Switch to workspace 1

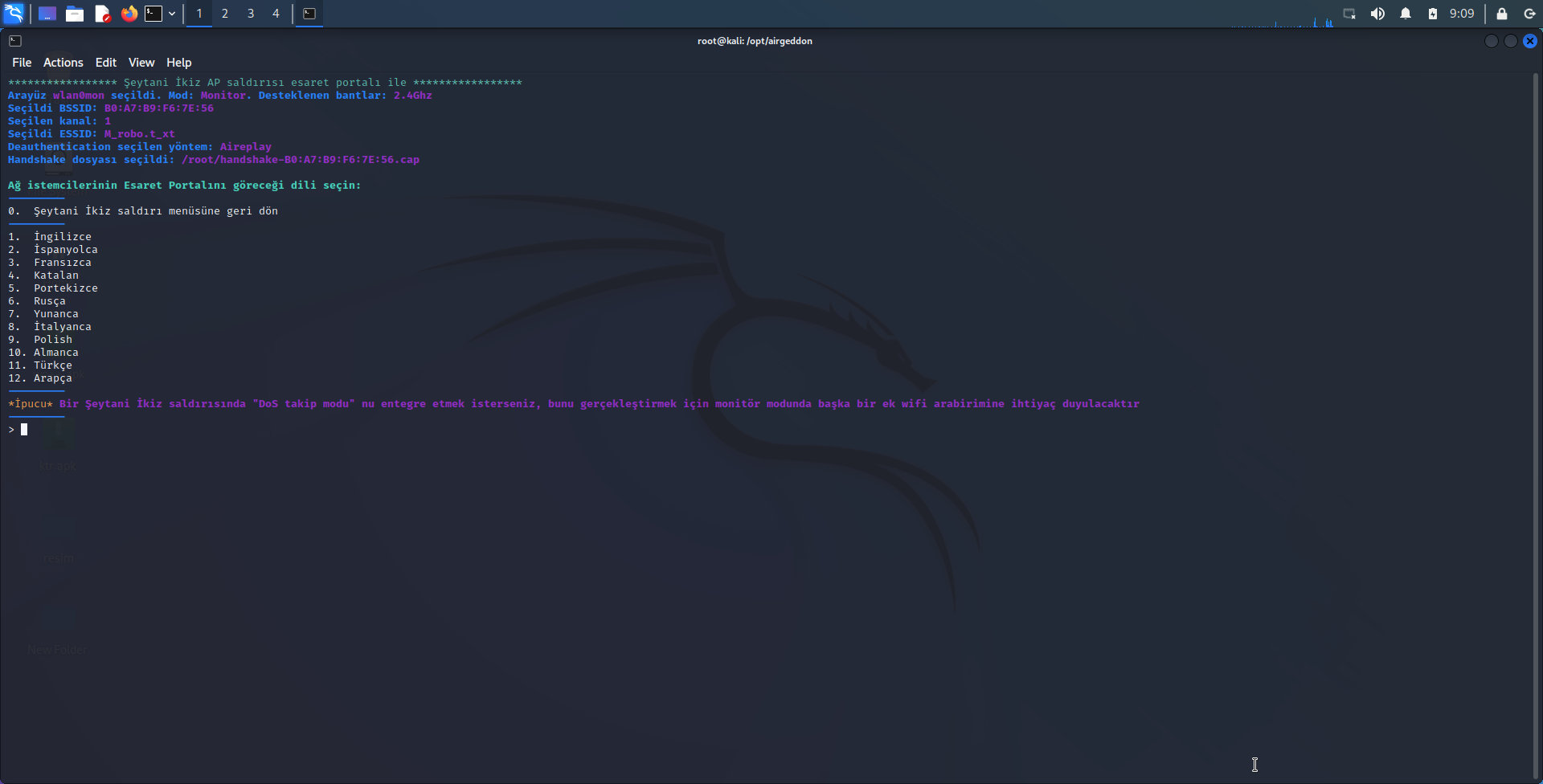point(199,14)
